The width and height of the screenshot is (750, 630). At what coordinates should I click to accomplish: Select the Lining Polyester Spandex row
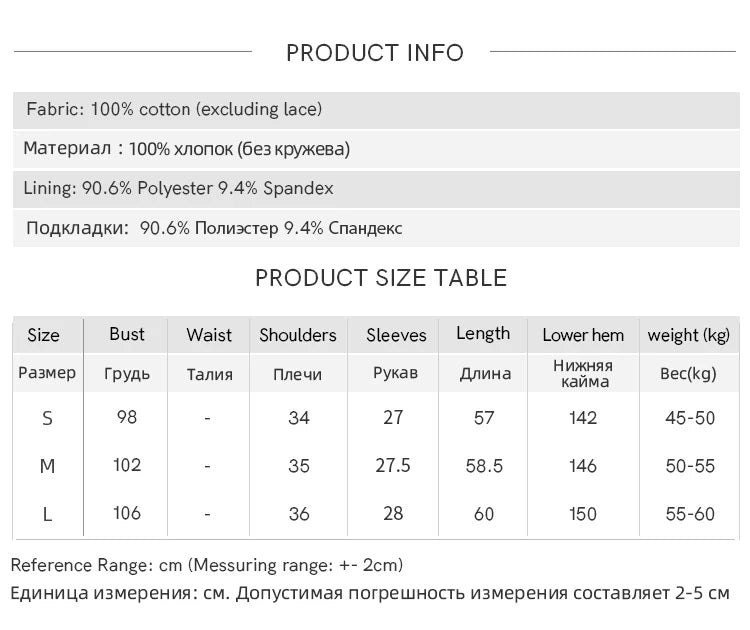point(376,188)
